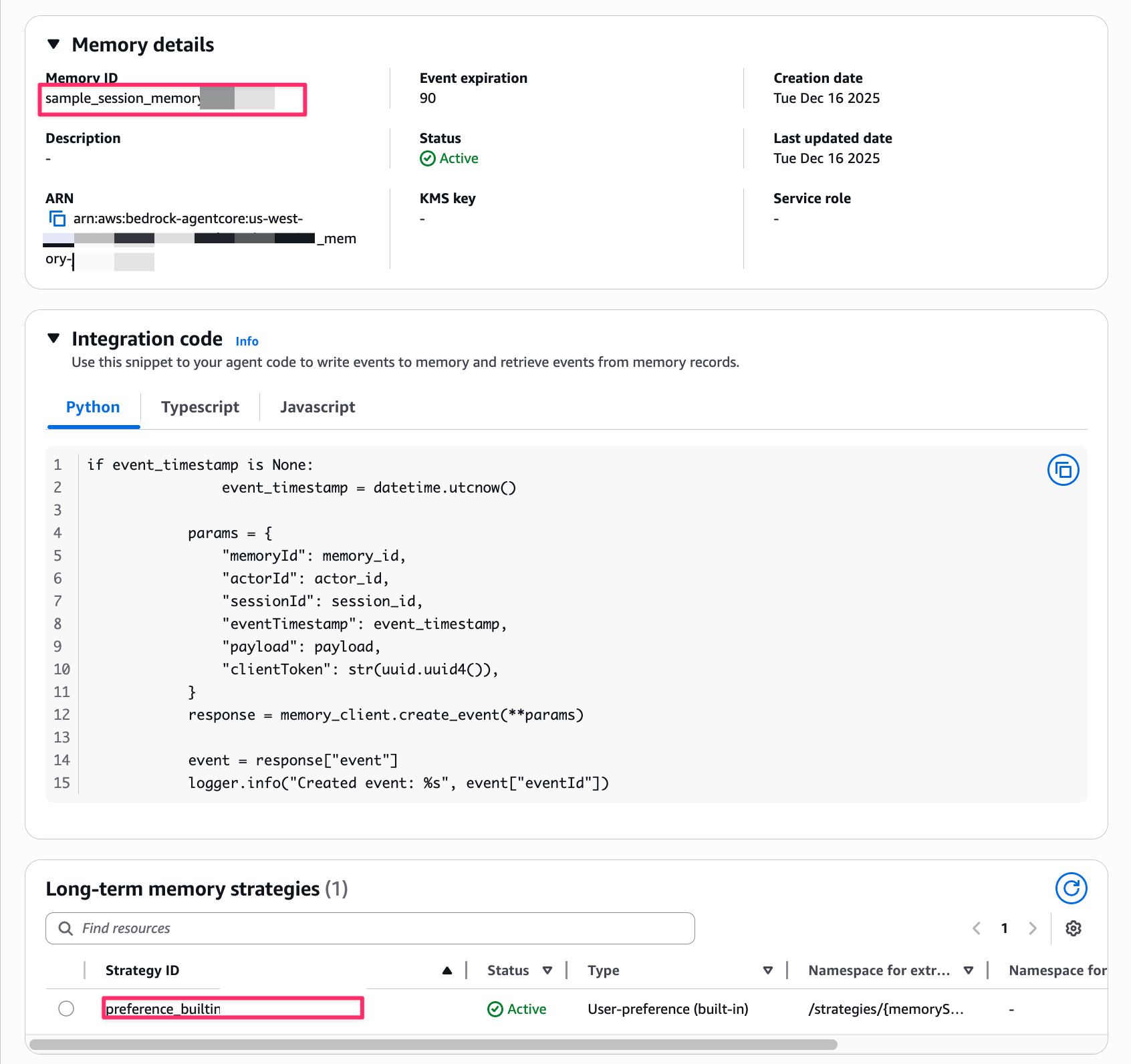1131x1064 pixels.
Task: Refresh long-term memory strategies list
Action: [x=1071, y=888]
